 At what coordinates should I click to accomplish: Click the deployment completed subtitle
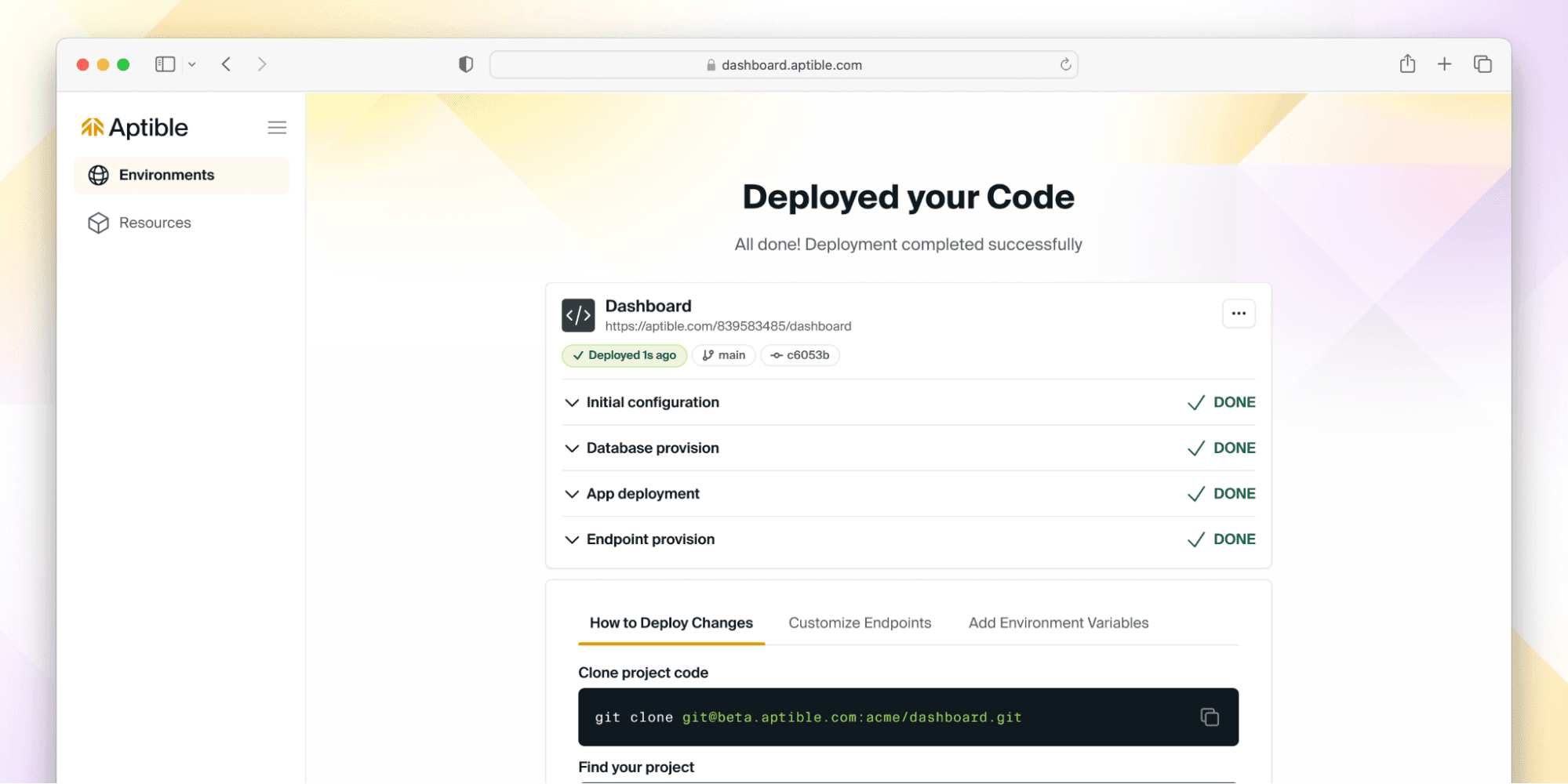coord(908,245)
